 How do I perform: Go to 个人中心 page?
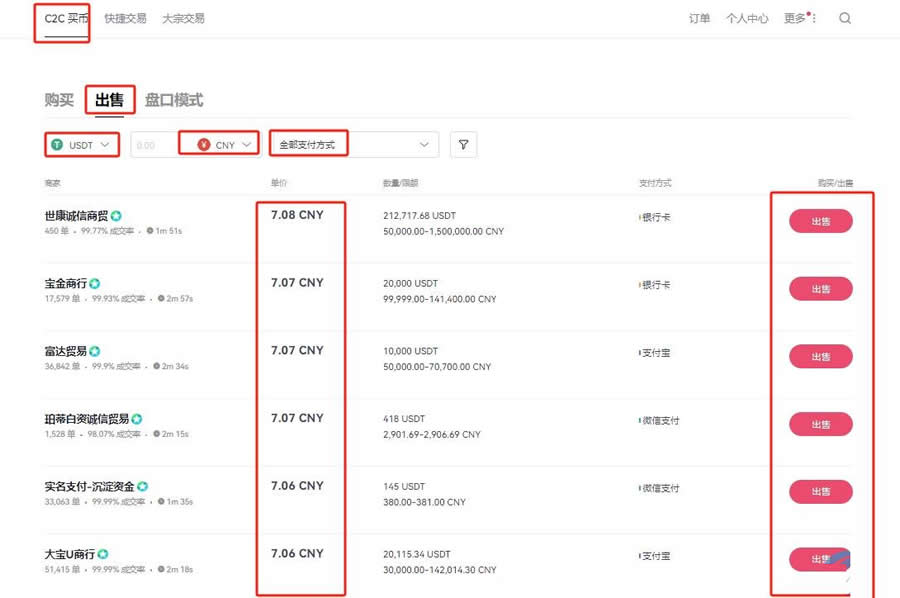tap(747, 18)
